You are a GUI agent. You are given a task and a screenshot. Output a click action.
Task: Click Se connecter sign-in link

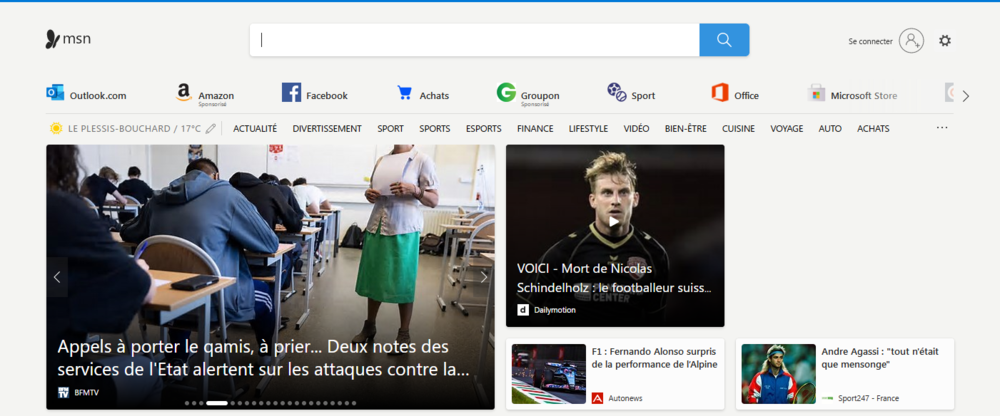(870, 41)
